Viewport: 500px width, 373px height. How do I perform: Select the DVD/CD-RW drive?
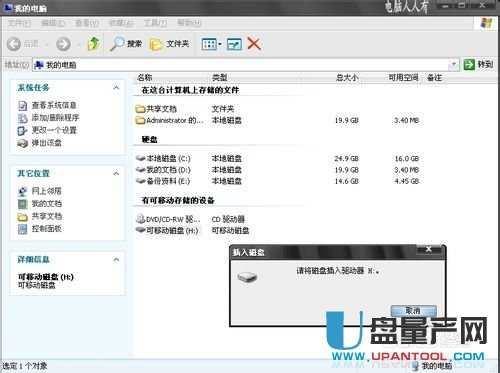(168, 219)
